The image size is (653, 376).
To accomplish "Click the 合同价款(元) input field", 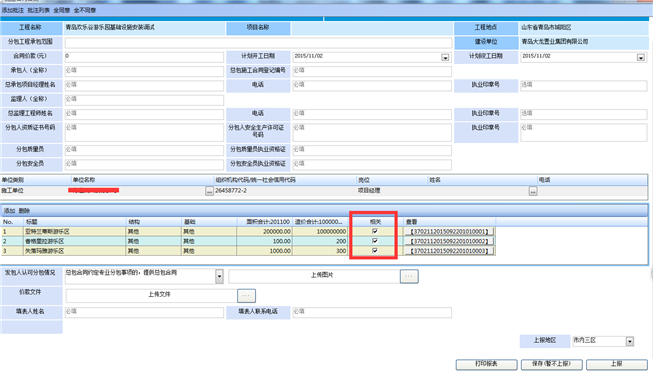I will (144, 57).
